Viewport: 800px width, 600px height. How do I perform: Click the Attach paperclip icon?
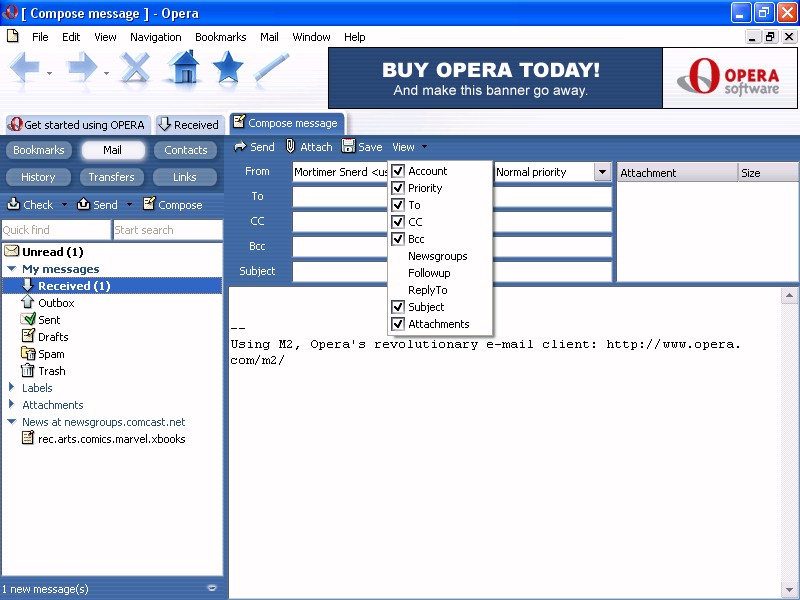(x=291, y=147)
